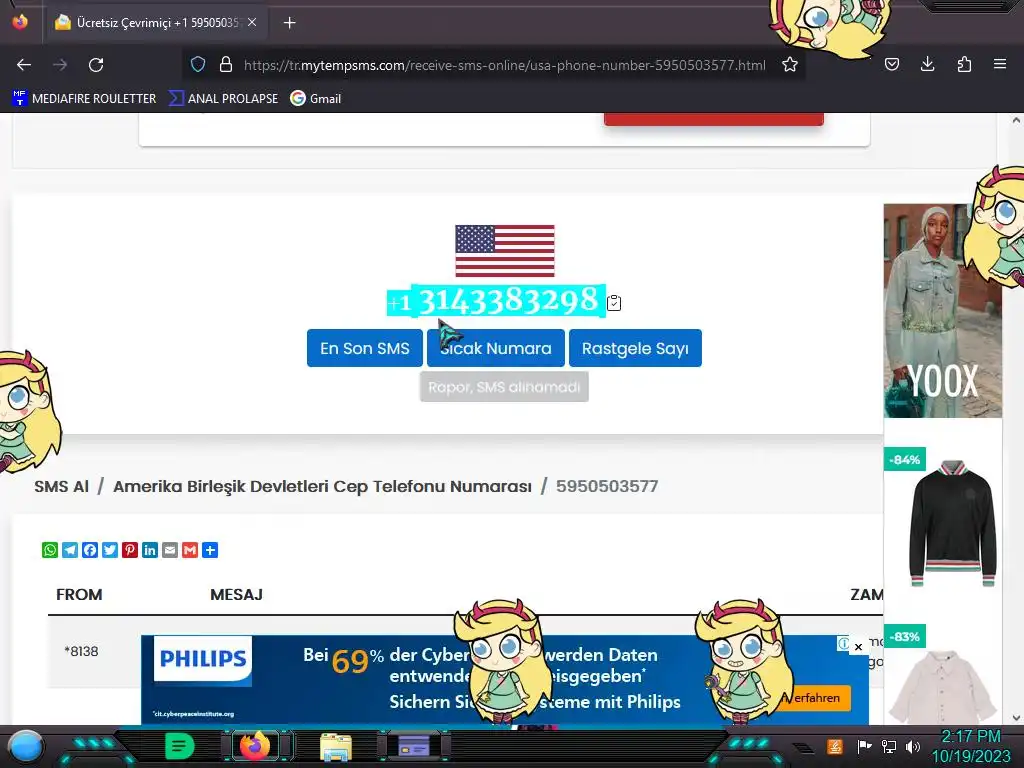
Task: Click the American flag image
Action: (x=505, y=251)
